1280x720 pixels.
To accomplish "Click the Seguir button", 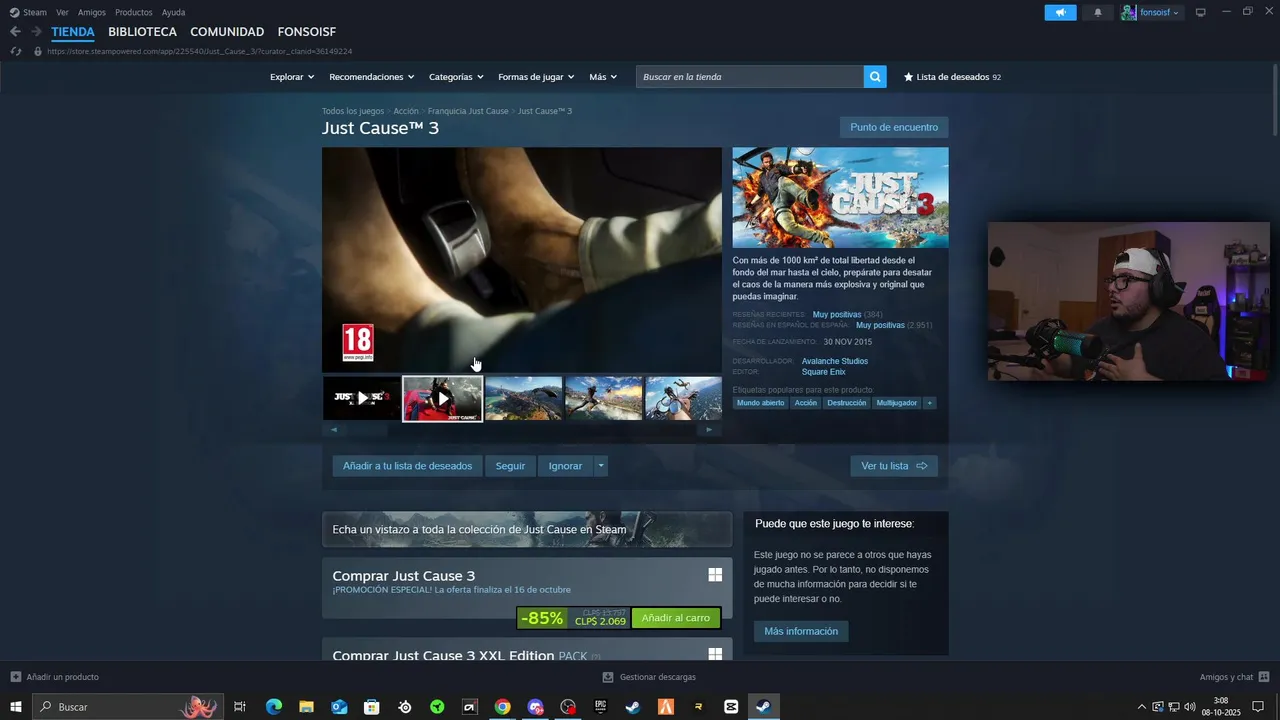I will click(x=510, y=466).
